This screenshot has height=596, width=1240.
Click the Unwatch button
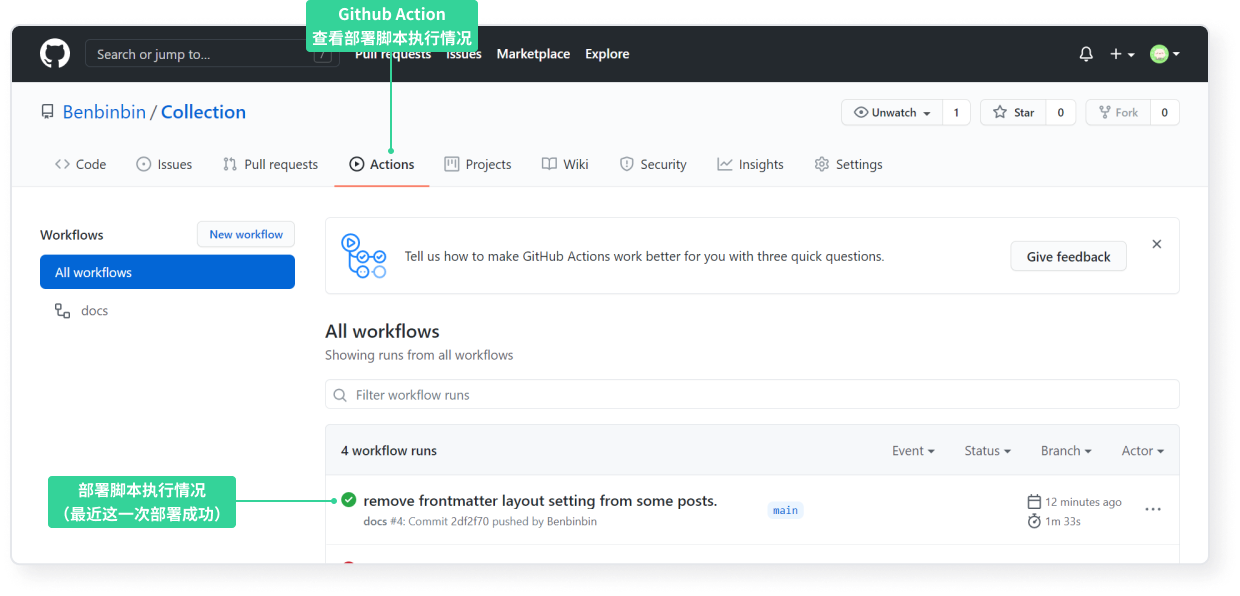892,112
